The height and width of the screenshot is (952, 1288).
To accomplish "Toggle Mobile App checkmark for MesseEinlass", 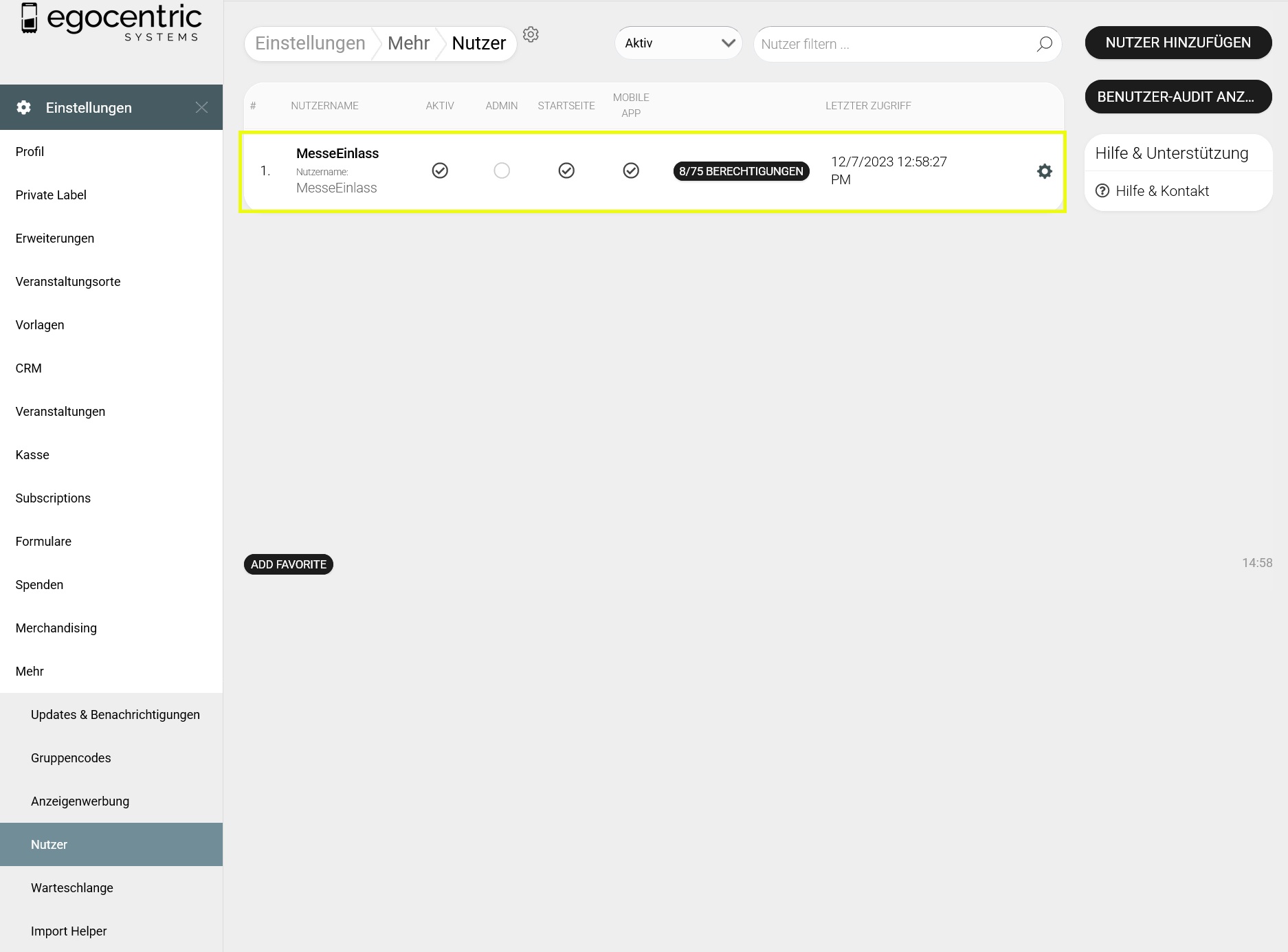I will click(x=631, y=170).
